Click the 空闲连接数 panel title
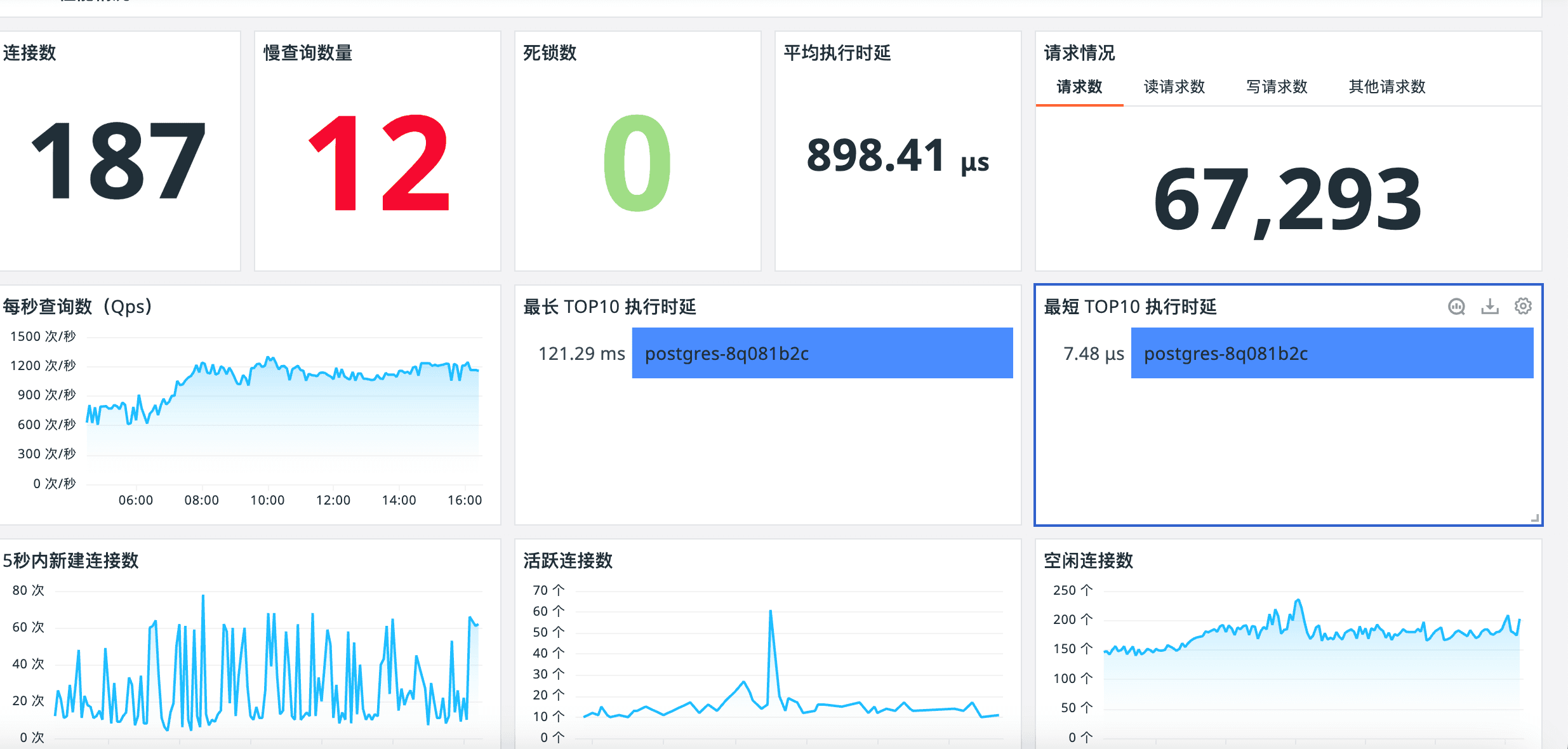The height and width of the screenshot is (749, 1568). coord(1088,560)
